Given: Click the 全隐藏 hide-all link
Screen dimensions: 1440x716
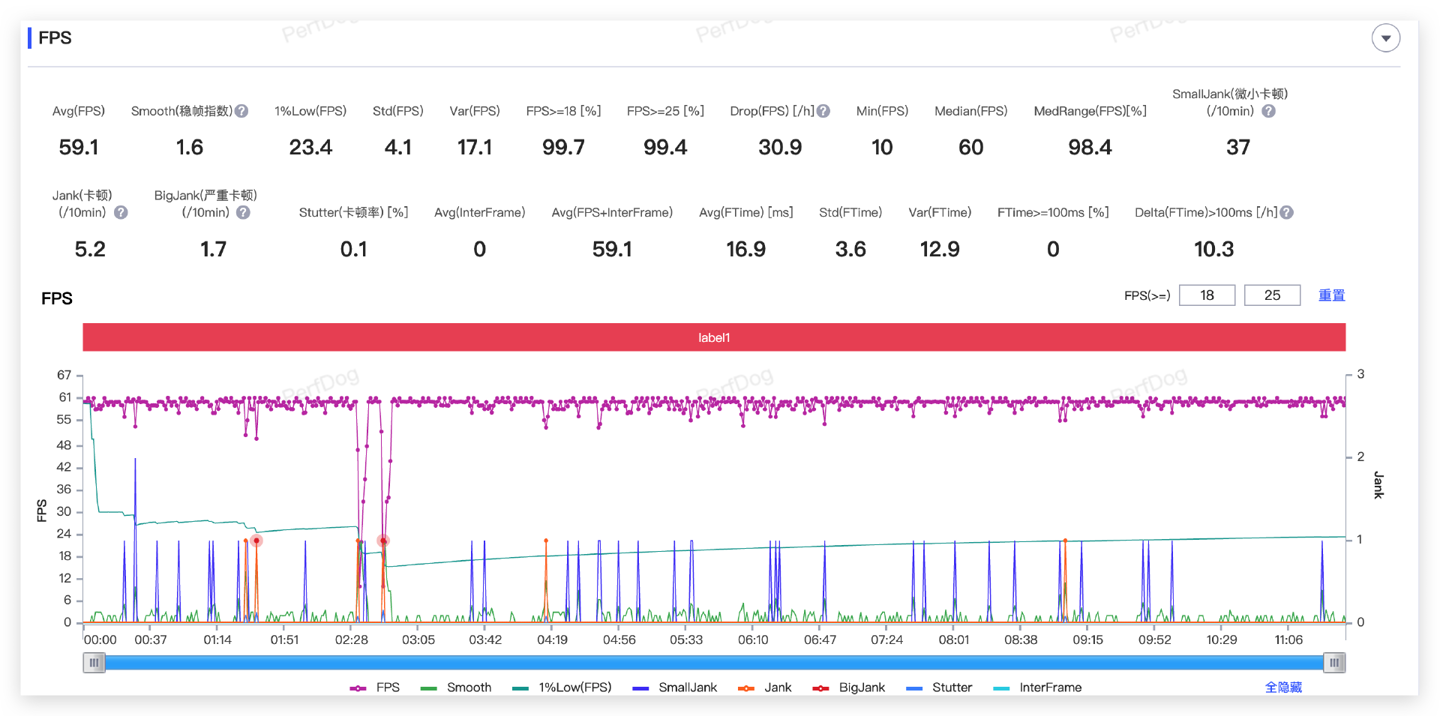Looking at the screenshot, I should tap(1283, 688).
